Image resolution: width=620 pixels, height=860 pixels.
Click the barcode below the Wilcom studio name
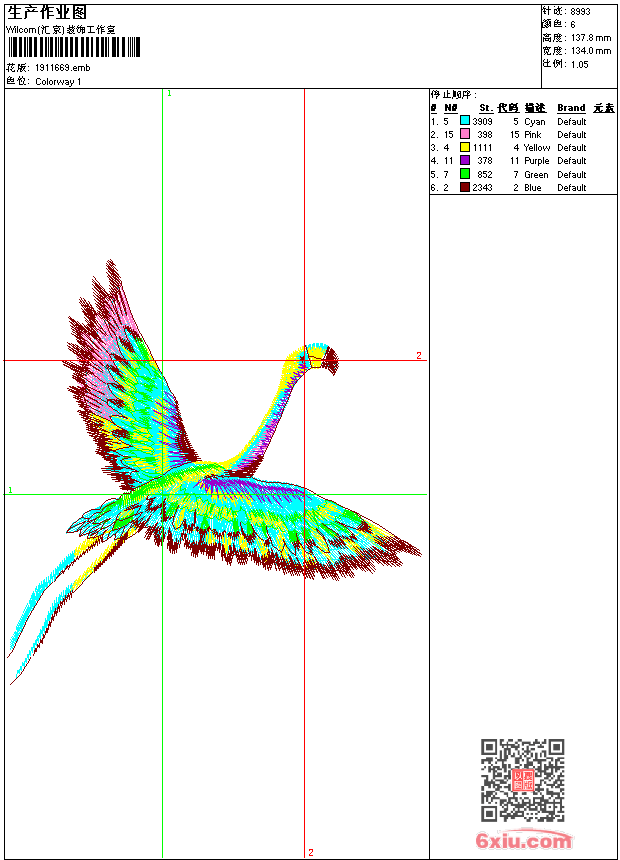(x=74, y=47)
